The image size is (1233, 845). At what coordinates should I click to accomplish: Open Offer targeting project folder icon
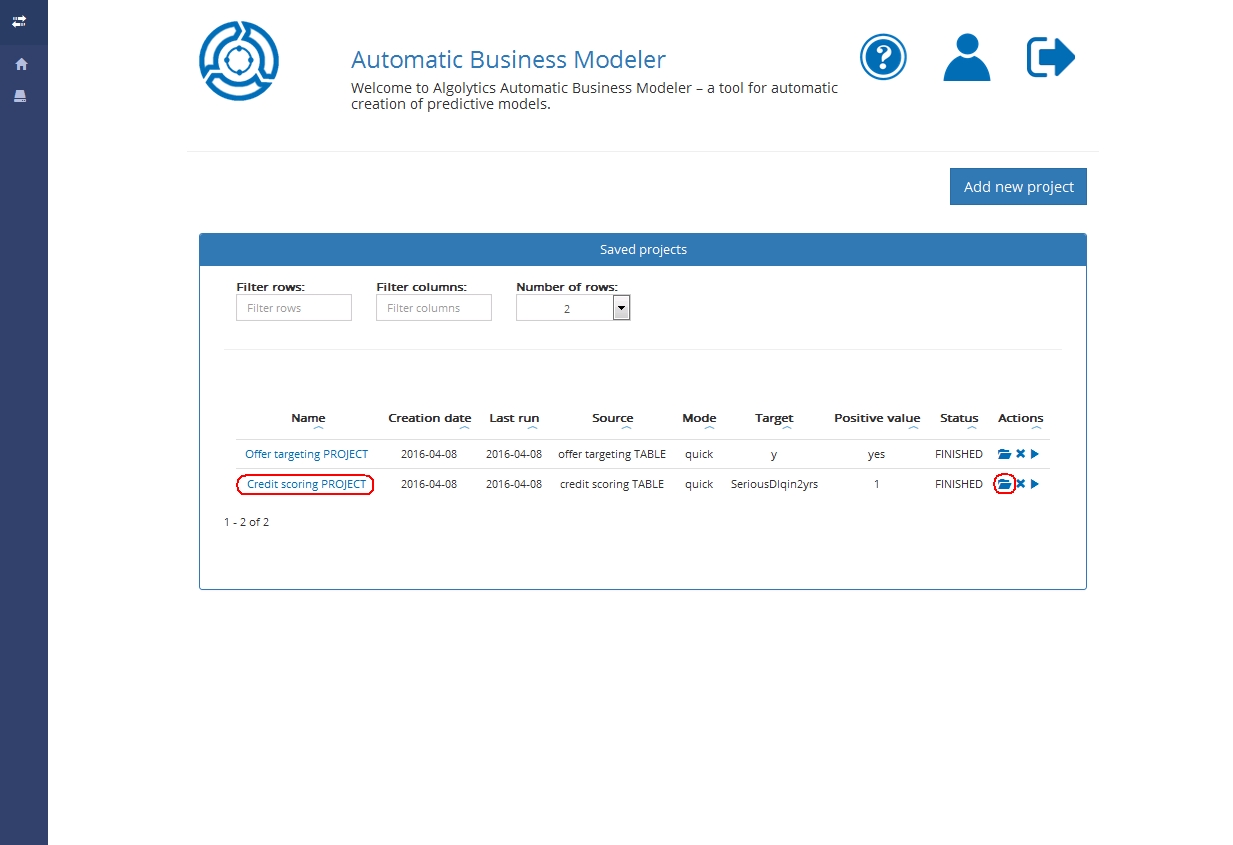[1004, 454]
